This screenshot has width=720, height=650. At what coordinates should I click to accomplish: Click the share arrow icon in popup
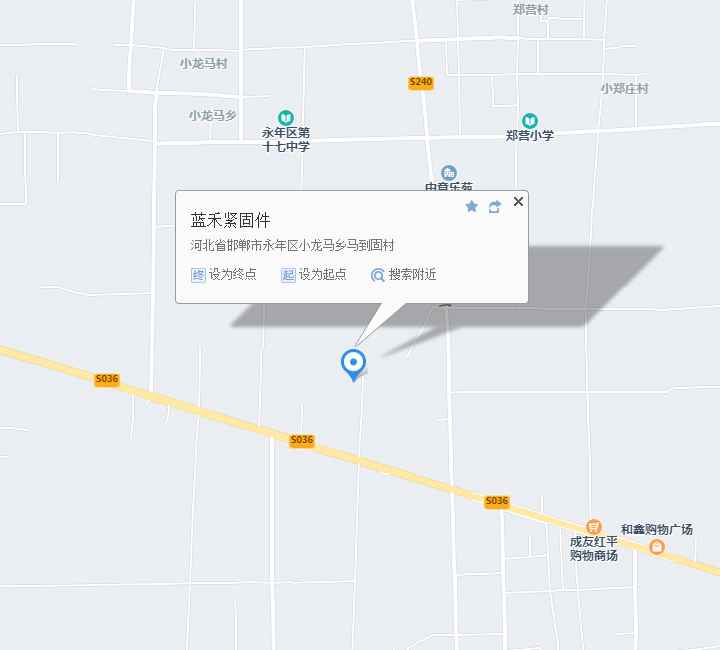(495, 207)
